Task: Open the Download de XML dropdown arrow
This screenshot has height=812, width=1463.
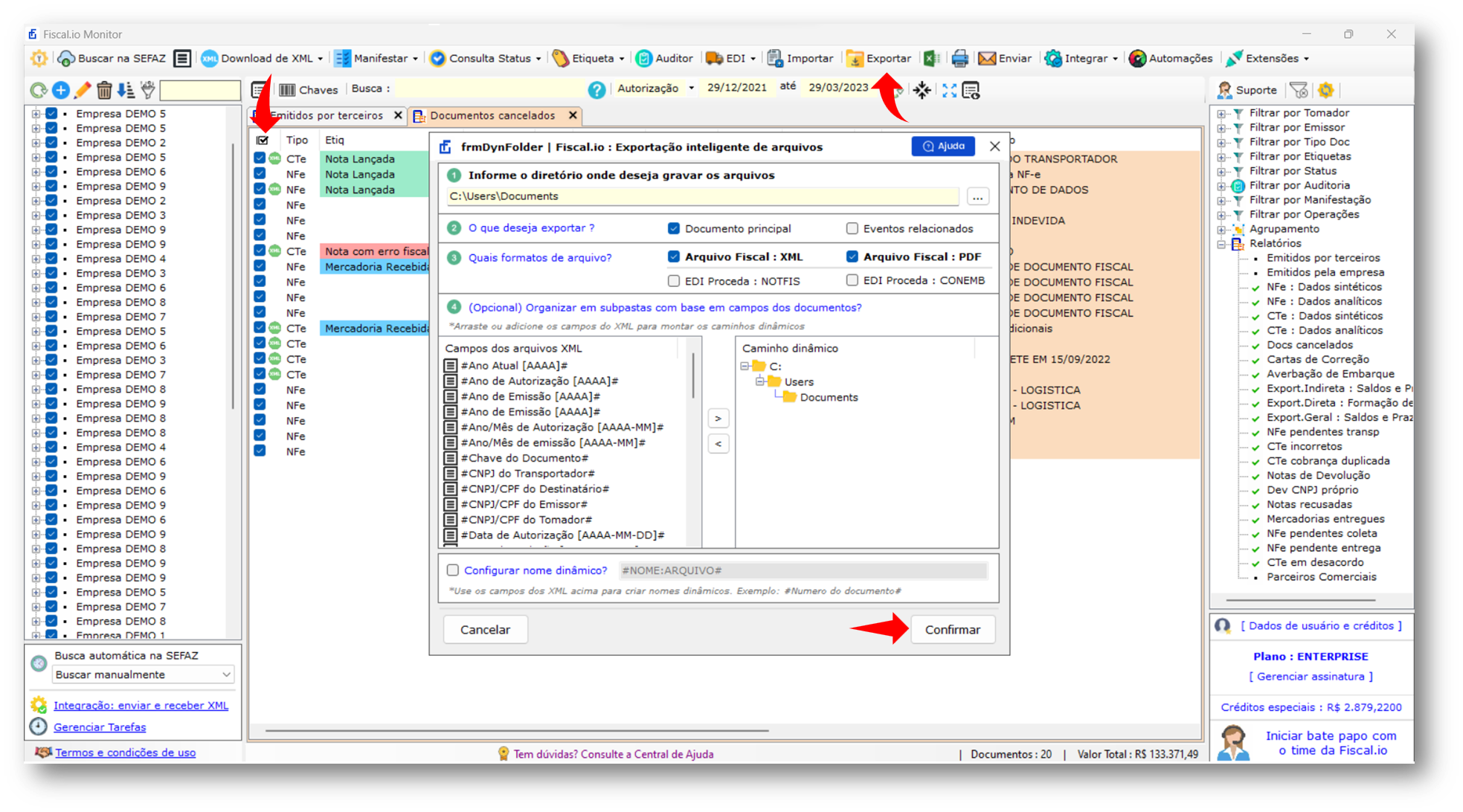Action: pos(321,59)
